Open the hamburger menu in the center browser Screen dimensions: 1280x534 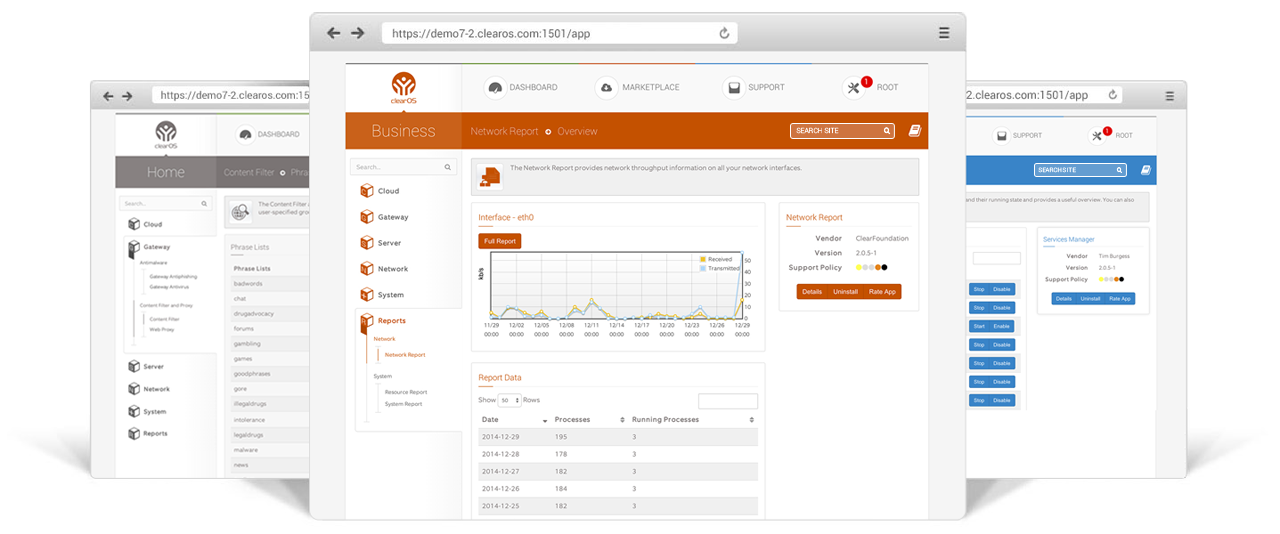[x=944, y=33]
